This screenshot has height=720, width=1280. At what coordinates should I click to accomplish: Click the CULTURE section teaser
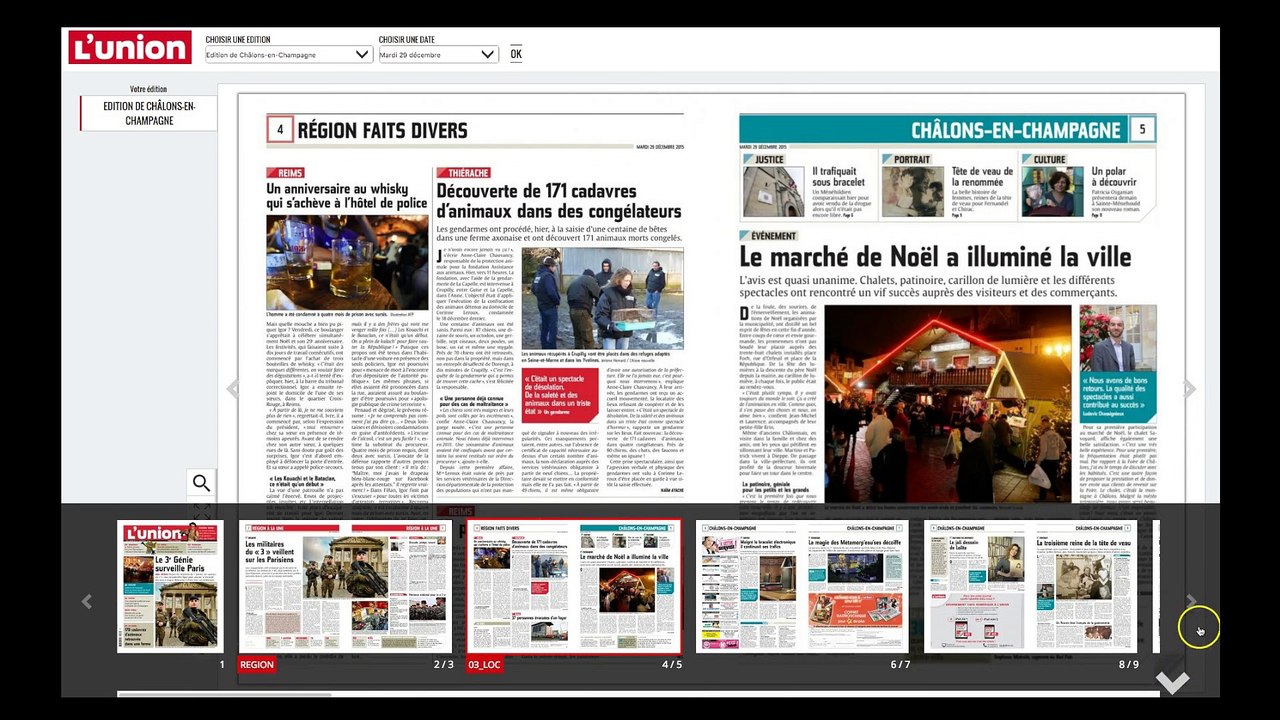[1088, 185]
